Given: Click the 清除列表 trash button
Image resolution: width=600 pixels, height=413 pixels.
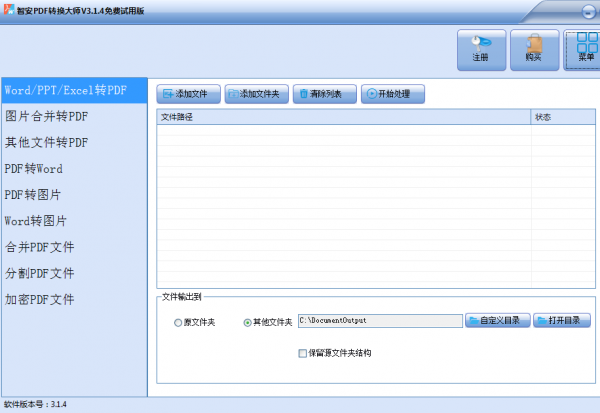Looking at the screenshot, I should coord(324,94).
